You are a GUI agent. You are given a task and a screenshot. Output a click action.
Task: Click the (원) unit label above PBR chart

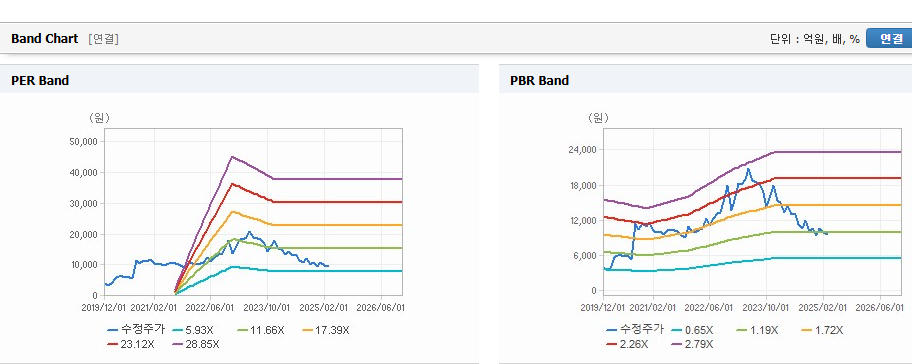coord(597,118)
